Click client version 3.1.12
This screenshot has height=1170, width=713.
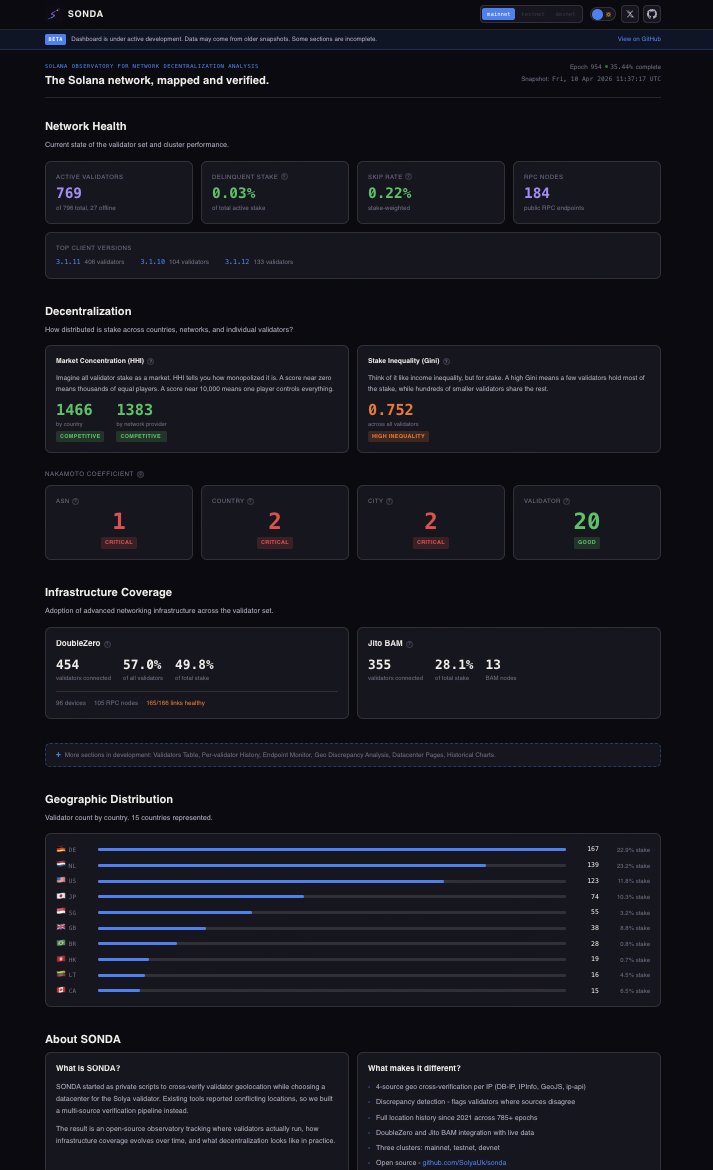coord(237,262)
